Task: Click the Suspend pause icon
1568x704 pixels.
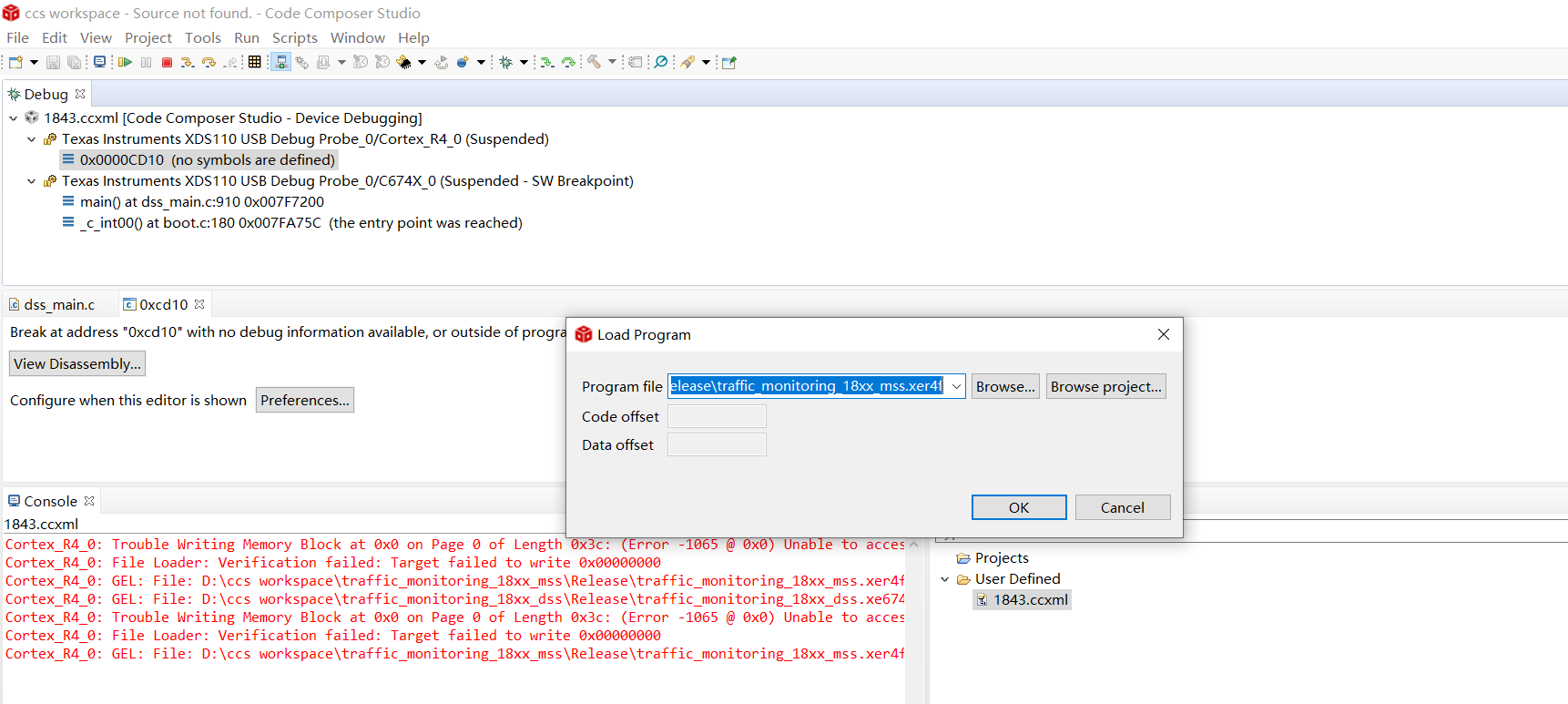Action: click(x=146, y=62)
